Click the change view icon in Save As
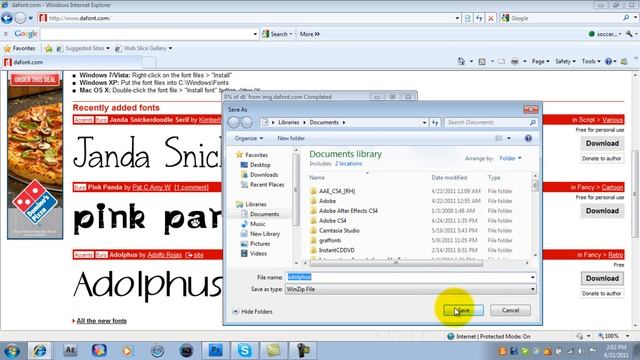The image size is (640, 360). click(499, 138)
